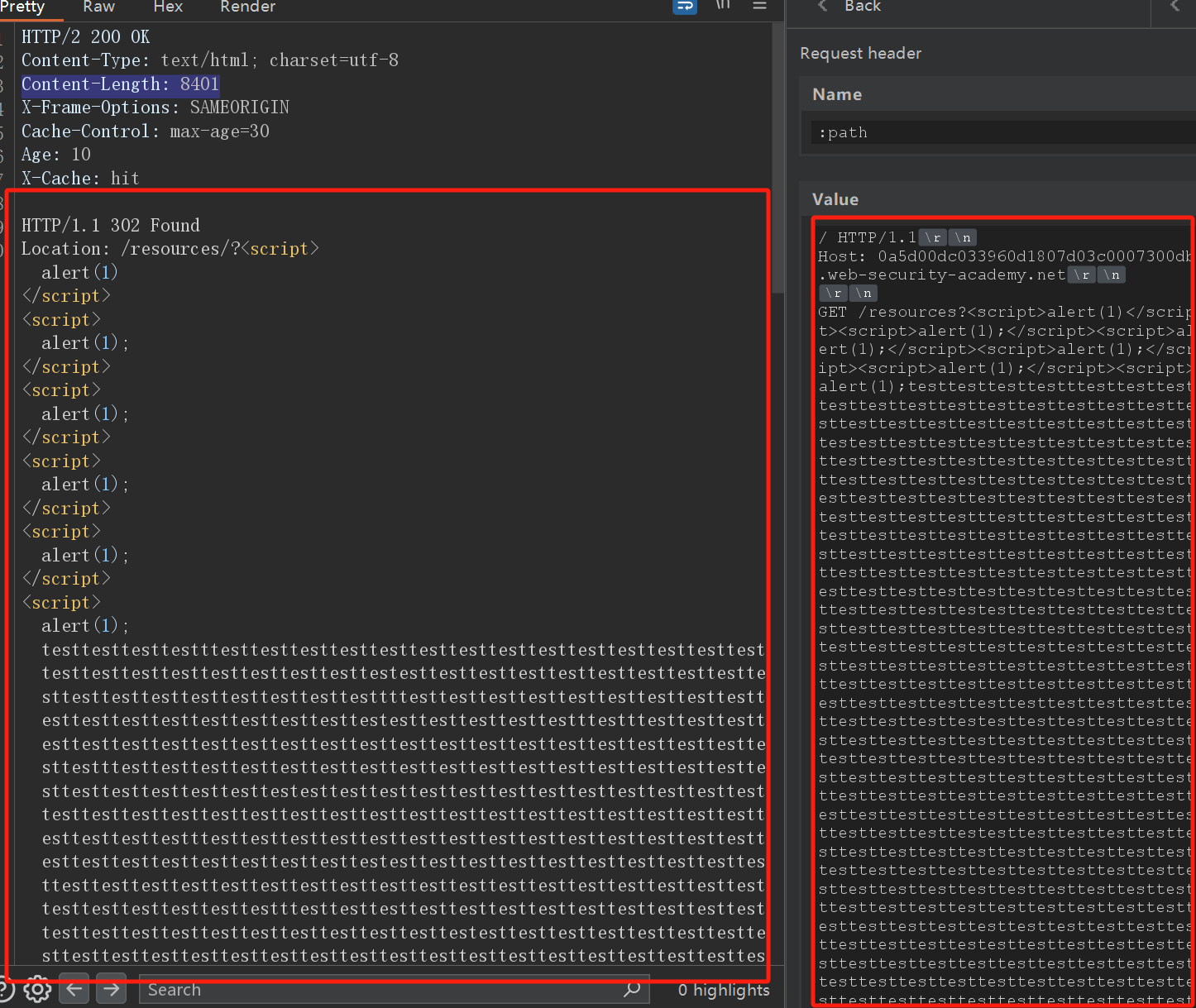This screenshot has height=1008, width=1196.
Task: Switch to the Hex tab
Action: point(168,7)
